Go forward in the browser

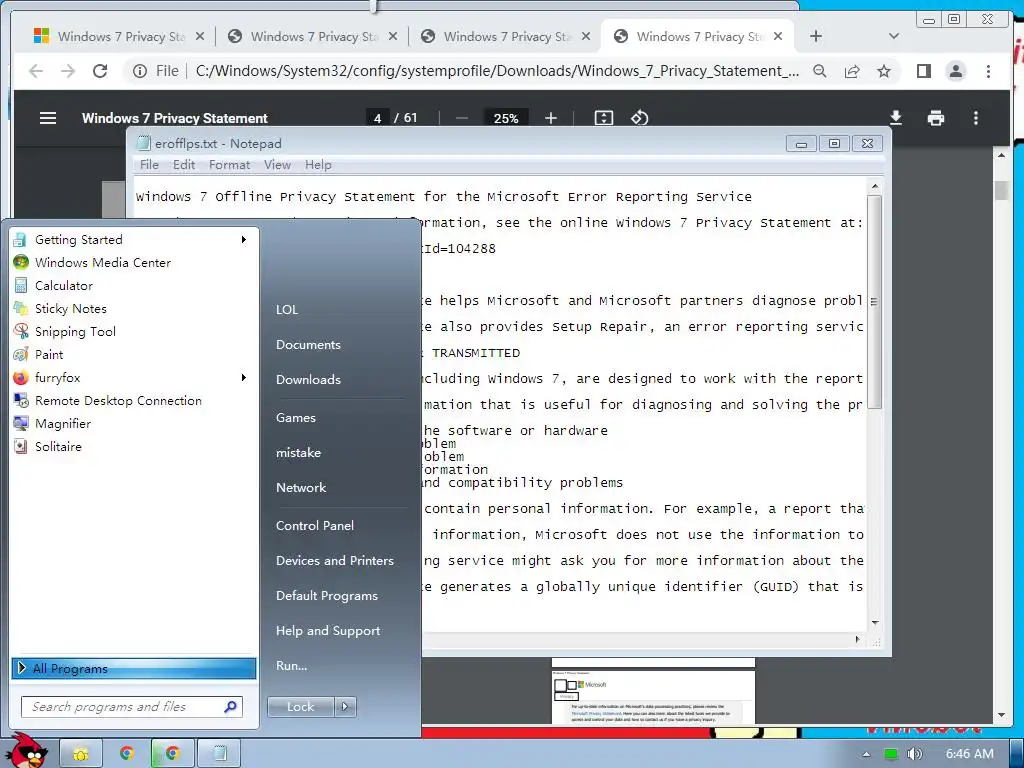(68, 71)
